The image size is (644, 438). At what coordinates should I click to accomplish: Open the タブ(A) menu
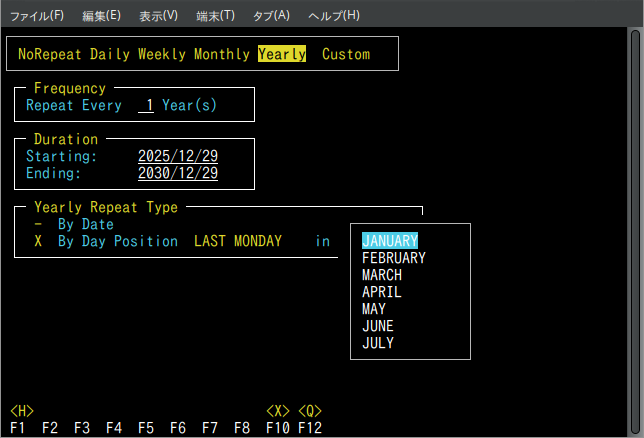click(x=271, y=16)
